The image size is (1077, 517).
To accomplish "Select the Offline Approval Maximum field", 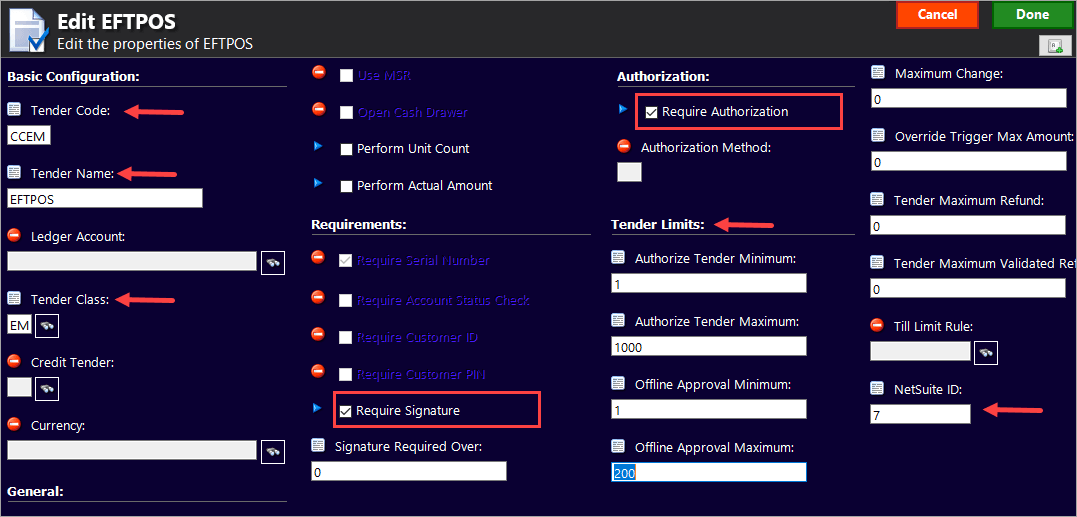I will (708, 472).
